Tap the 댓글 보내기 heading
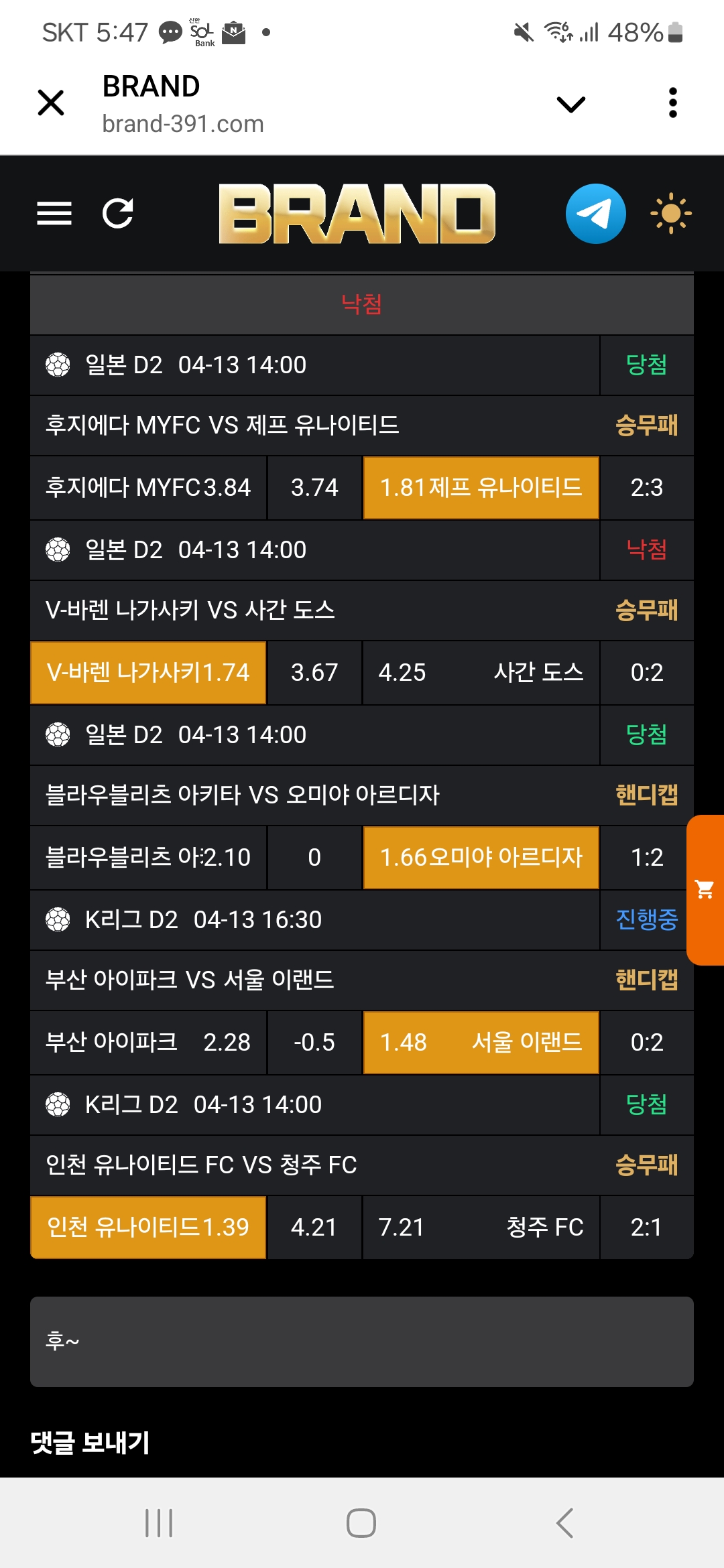This screenshot has height=1568, width=724. pyautogui.click(x=90, y=1443)
